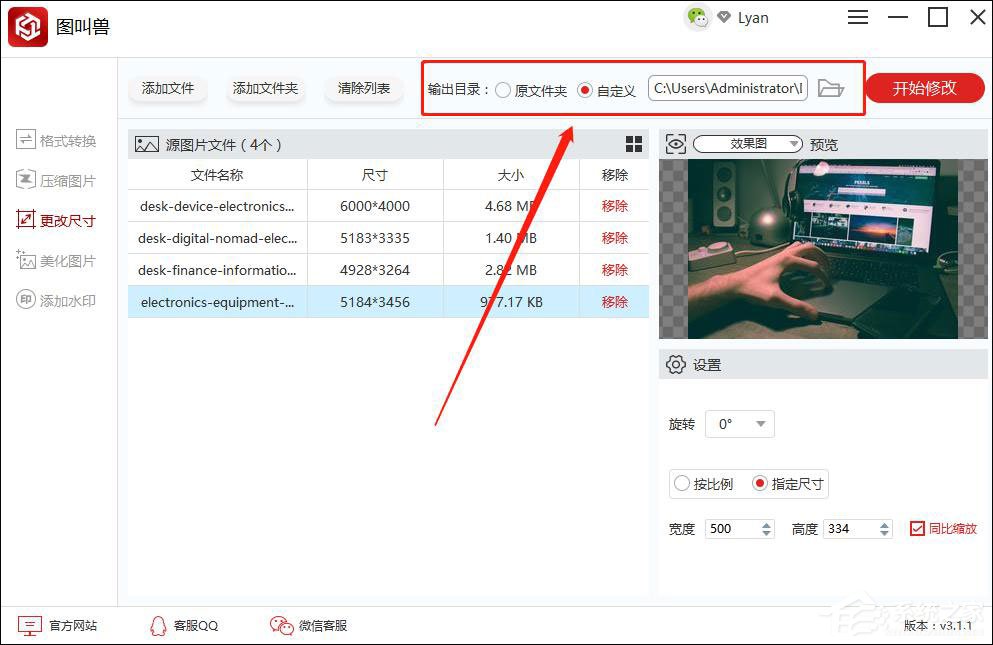993x645 pixels.
Task: Switch to the 更改尺寸 resize tab
Action: 51,219
